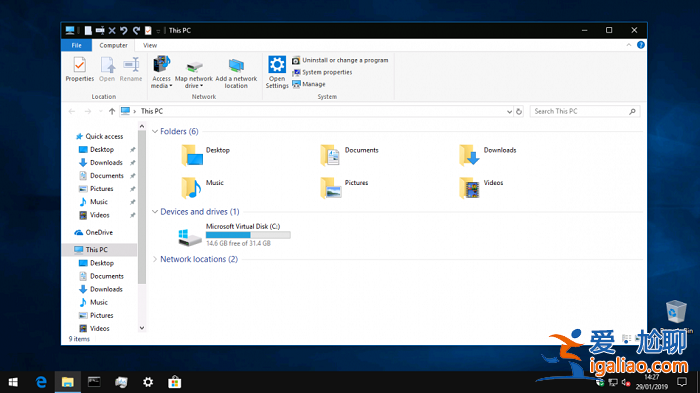Select the Music folder in Folders
The height and width of the screenshot is (393, 700).
point(202,188)
